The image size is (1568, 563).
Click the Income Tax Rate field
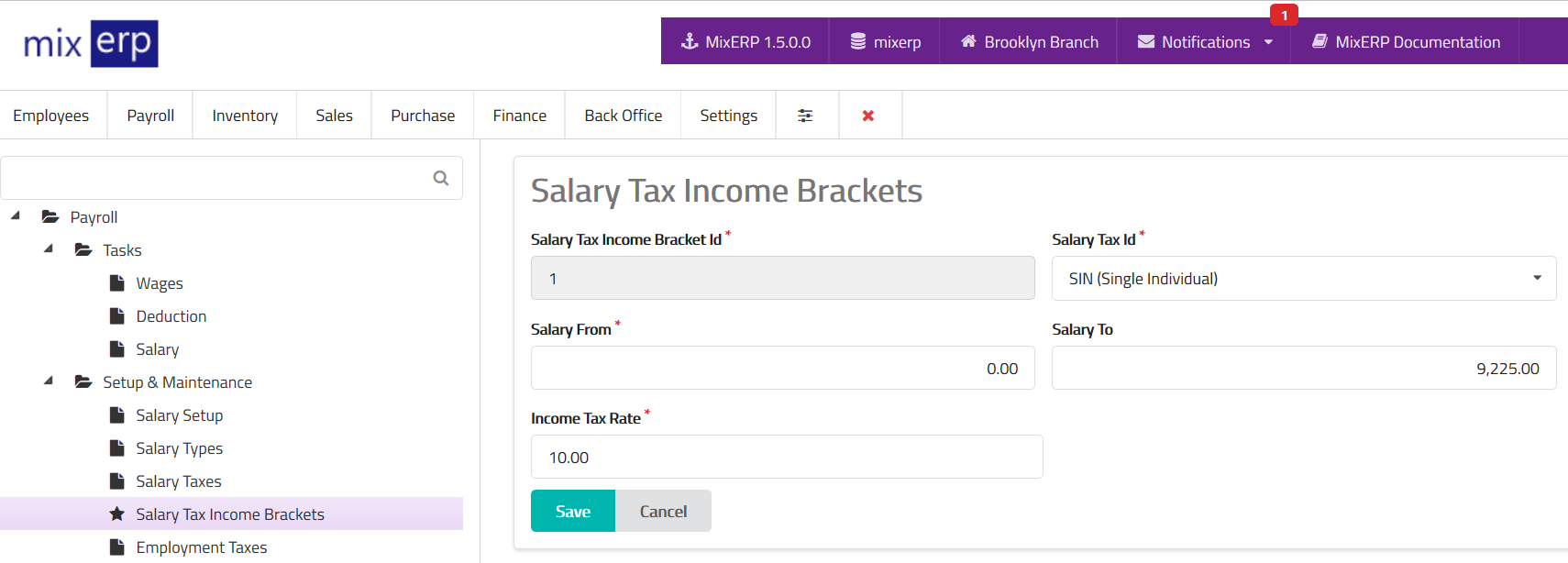[786, 458]
